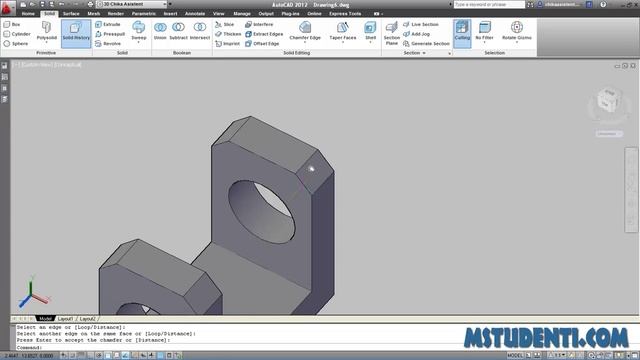
Task: Open the Sweep dropdown arrow
Action: [x=138, y=42]
